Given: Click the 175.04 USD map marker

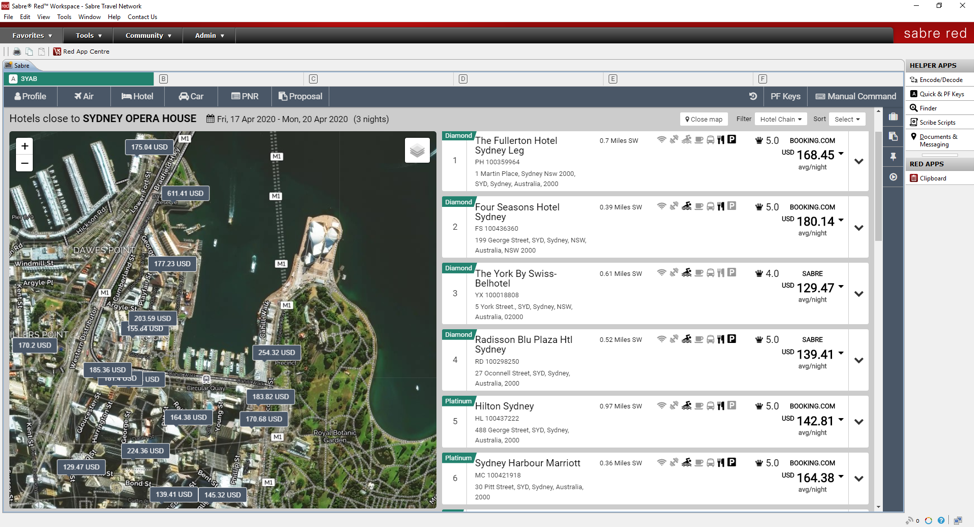Looking at the screenshot, I should pyautogui.click(x=149, y=147).
